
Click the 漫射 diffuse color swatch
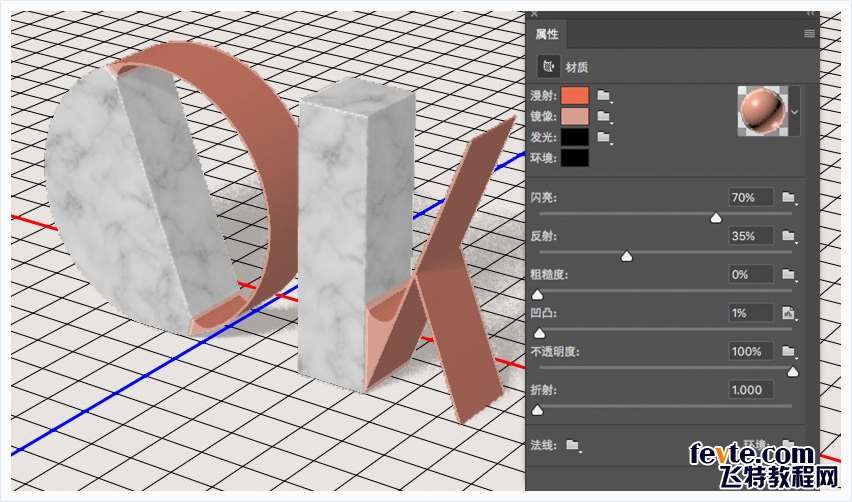[574, 96]
